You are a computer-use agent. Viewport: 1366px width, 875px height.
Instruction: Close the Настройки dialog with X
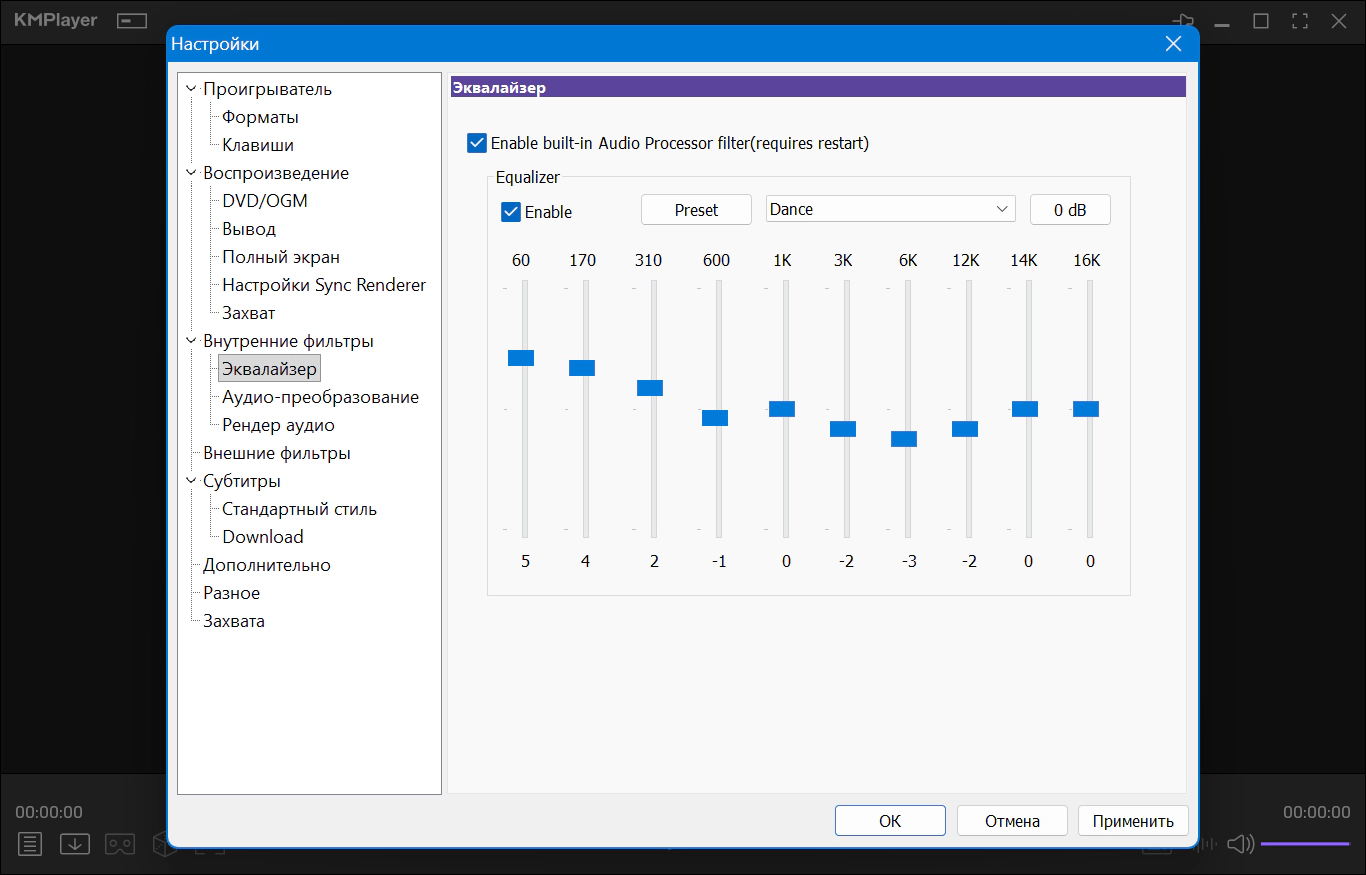click(x=1174, y=43)
